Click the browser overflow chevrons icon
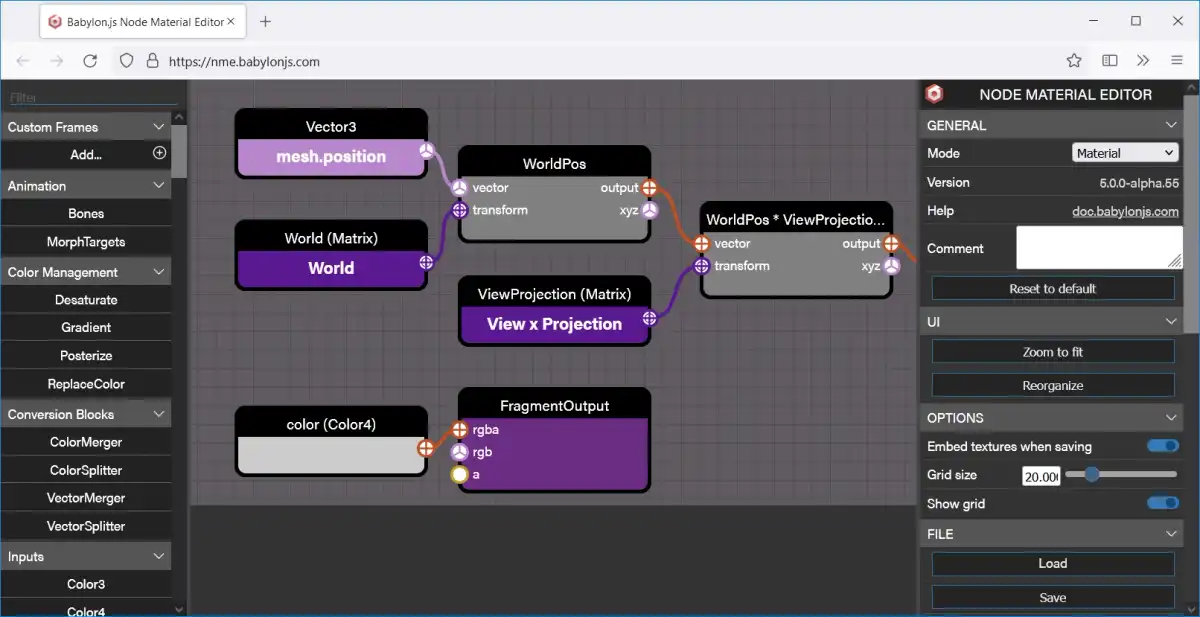This screenshot has height=617, width=1200. (x=1144, y=61)
